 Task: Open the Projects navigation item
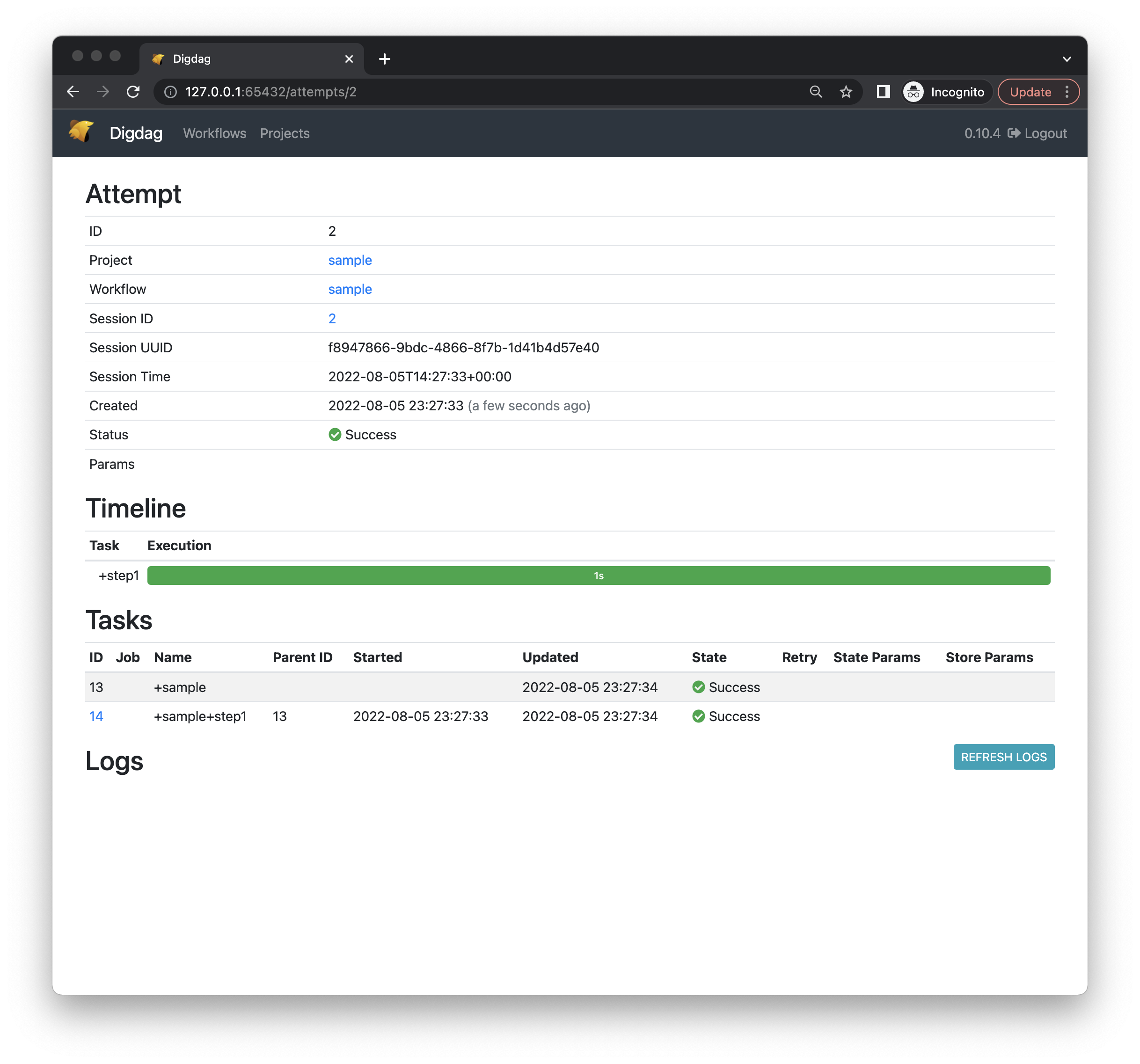(x=285, y=133)
